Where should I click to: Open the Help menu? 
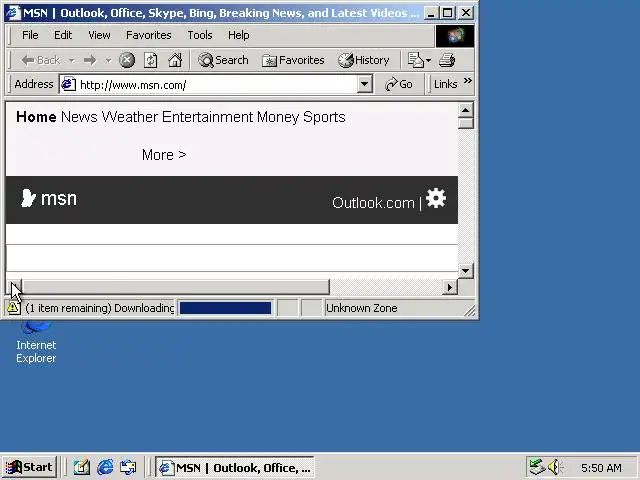[x=238, y=35]
